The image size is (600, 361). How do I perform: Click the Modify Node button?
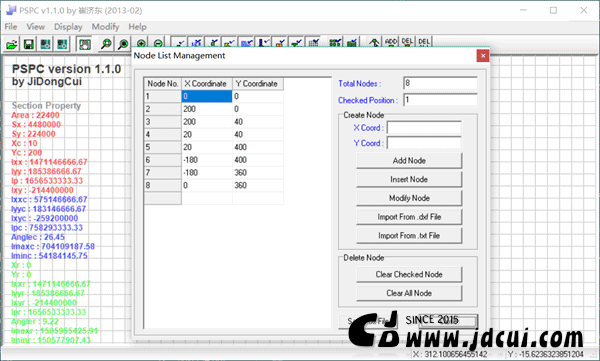point(409,198)
